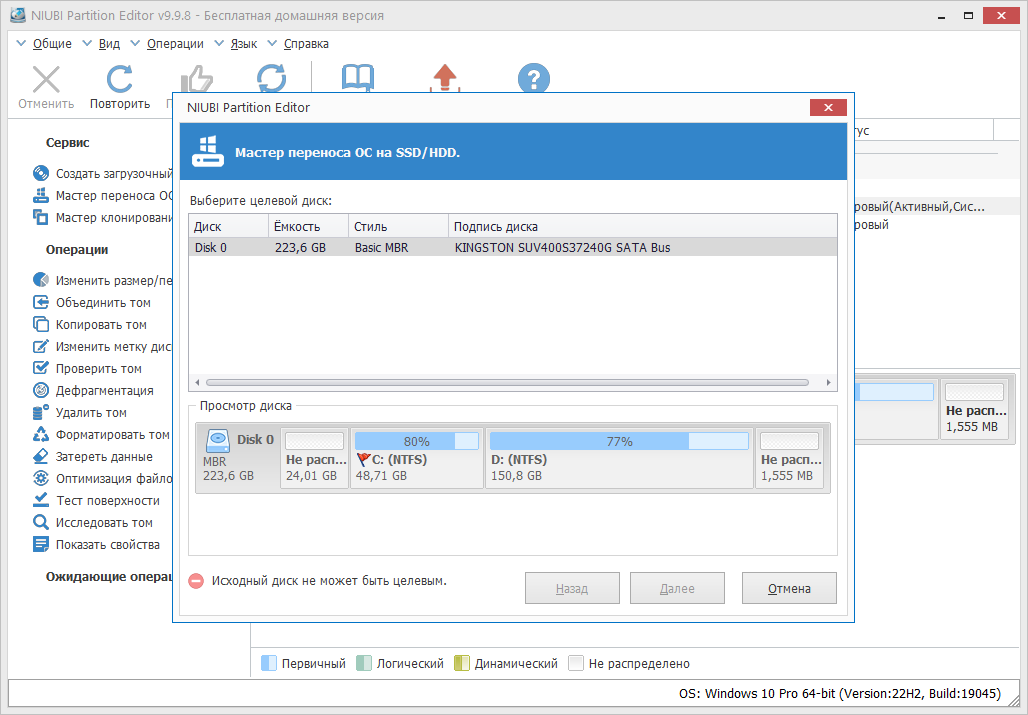
Task: Click the scrollbar left arrow in disk list
Action: point(197,382)
